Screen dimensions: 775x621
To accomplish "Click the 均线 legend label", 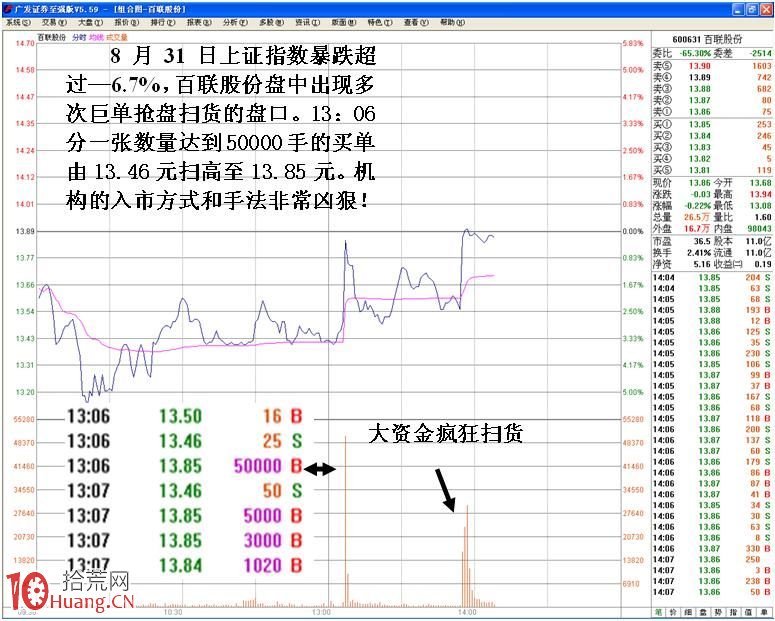I will (x=96, y=38).
